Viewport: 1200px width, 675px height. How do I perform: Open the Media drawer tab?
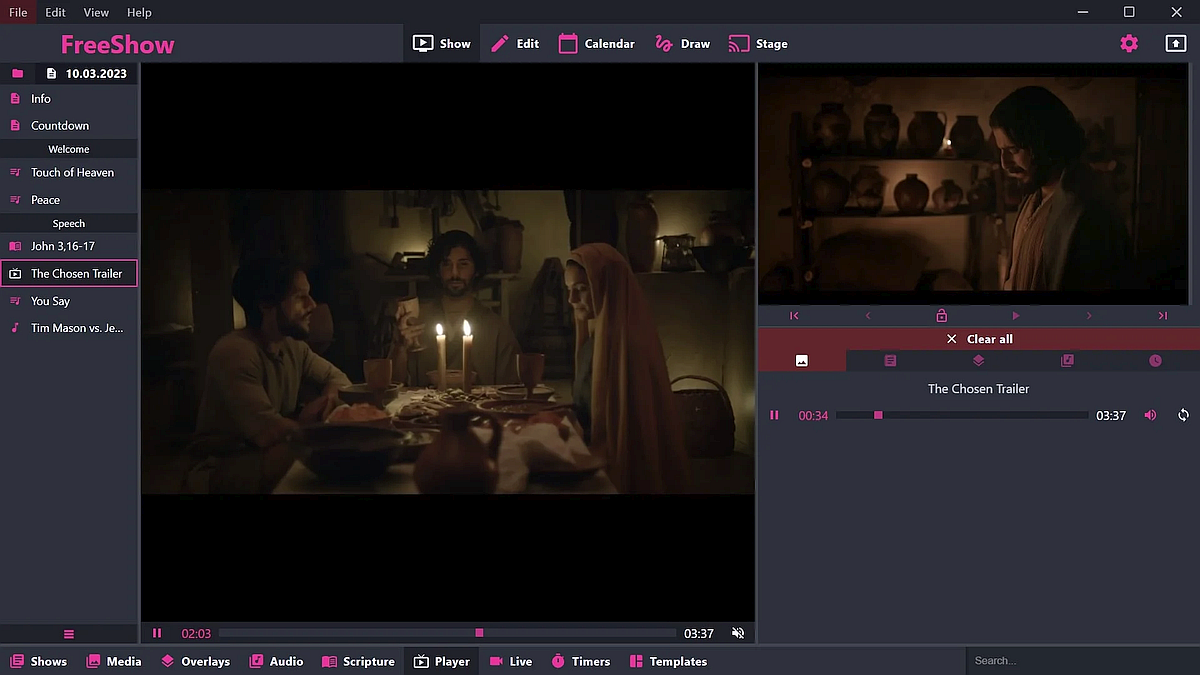point(113,661)
